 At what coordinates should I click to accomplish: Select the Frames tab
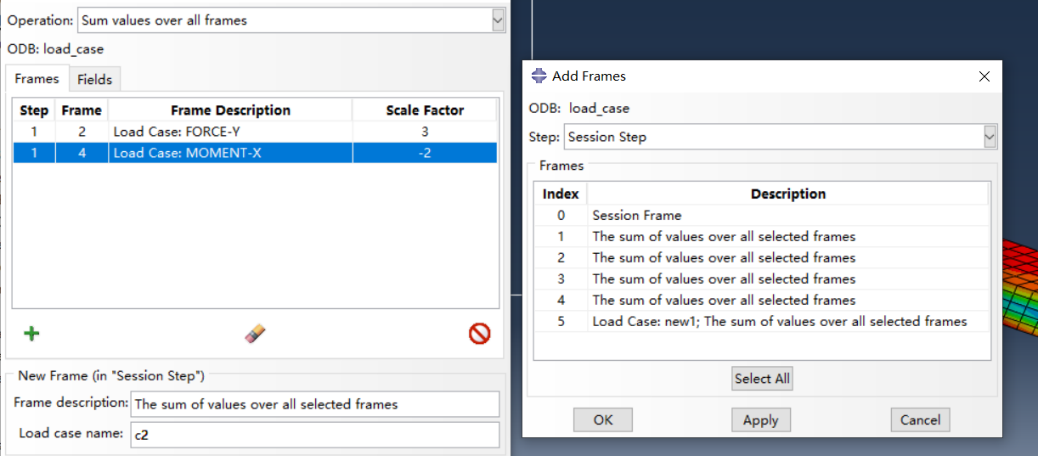(x=37, y=79)
